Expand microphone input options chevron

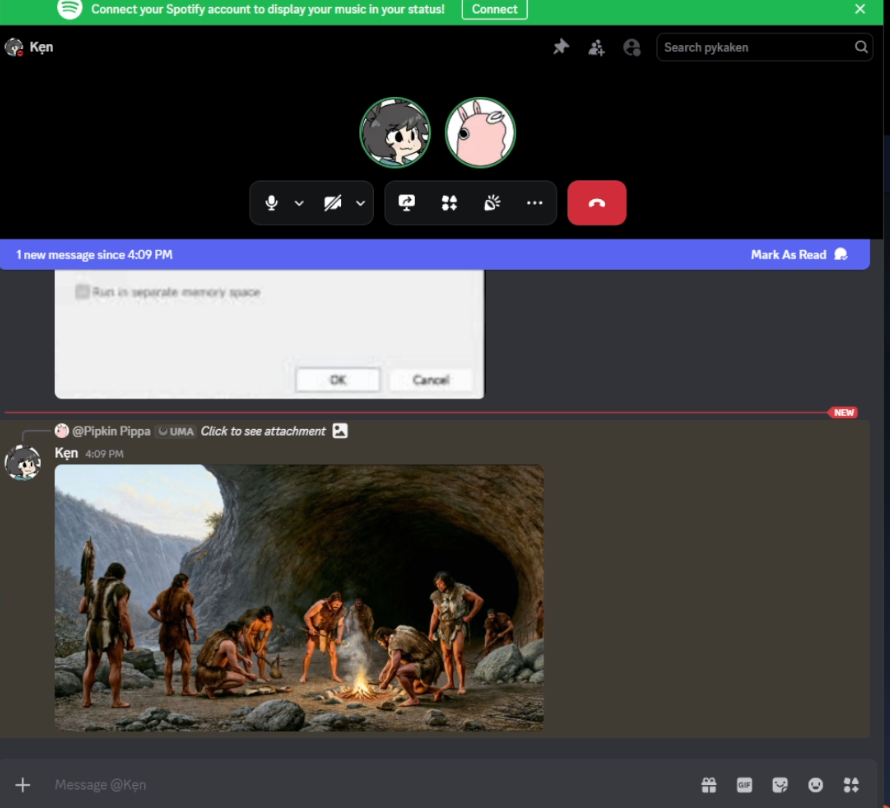(x=299, y=203)
